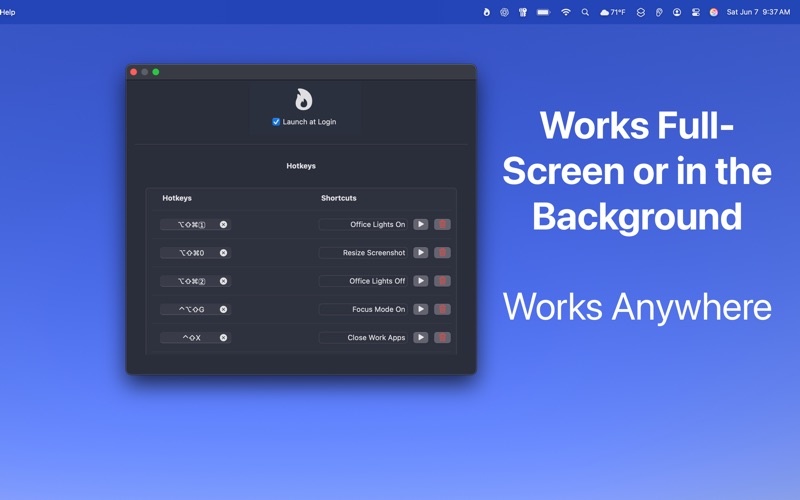
Task: Close the hotkeys window with red button
Action: point(134,72)
